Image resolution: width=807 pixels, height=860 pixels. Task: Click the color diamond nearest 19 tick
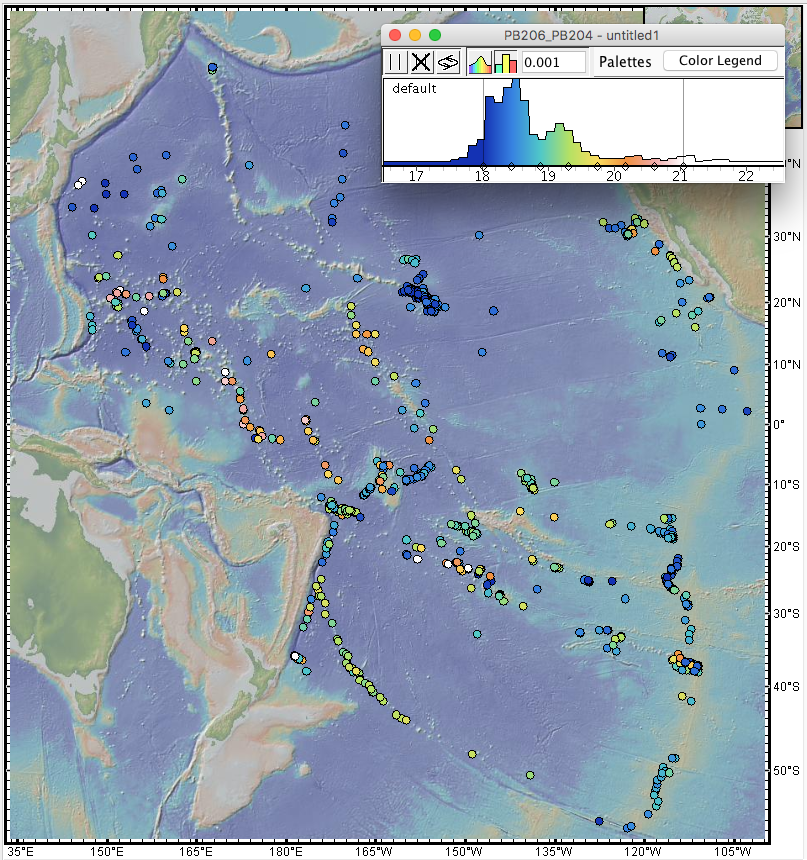(x=540, y=166)
